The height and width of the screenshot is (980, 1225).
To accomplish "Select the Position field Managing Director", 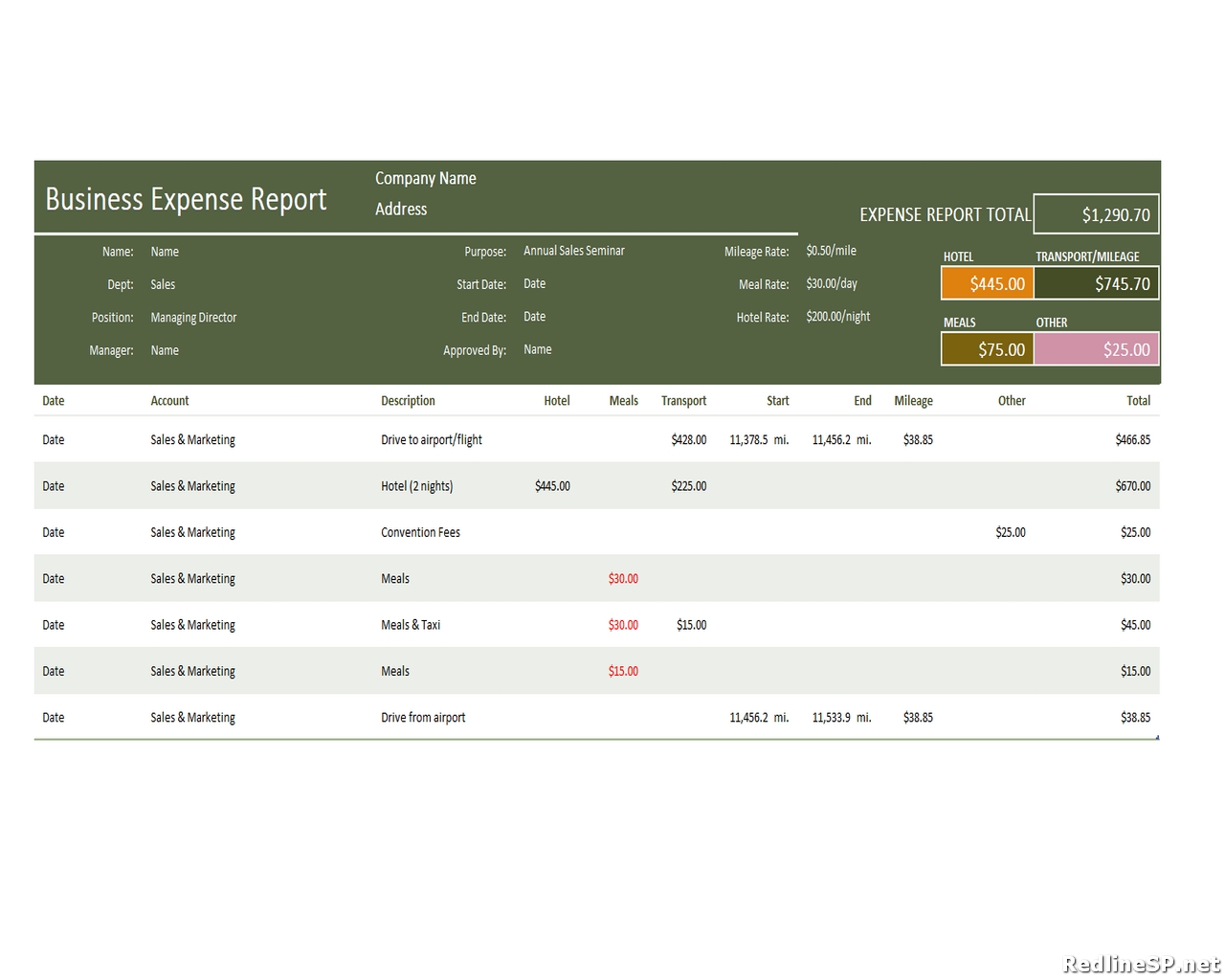I will [x=193, y=317].
